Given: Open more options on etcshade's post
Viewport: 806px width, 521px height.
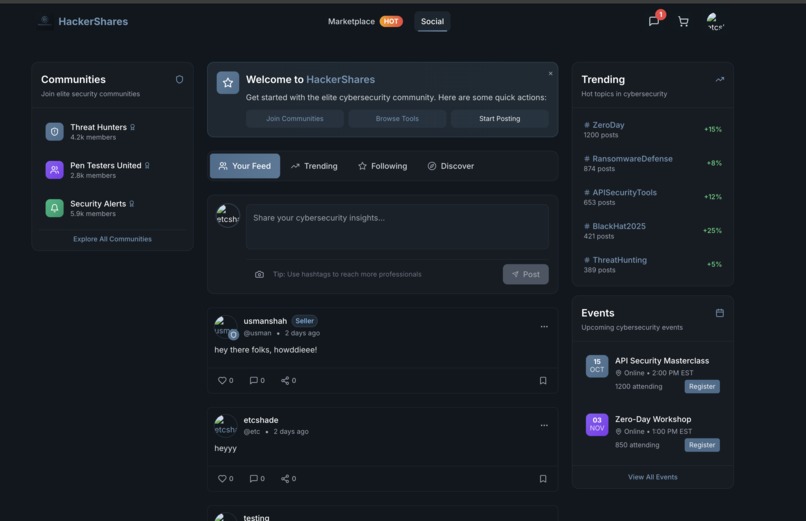Looking at the screenshot, I should point(544,425).
